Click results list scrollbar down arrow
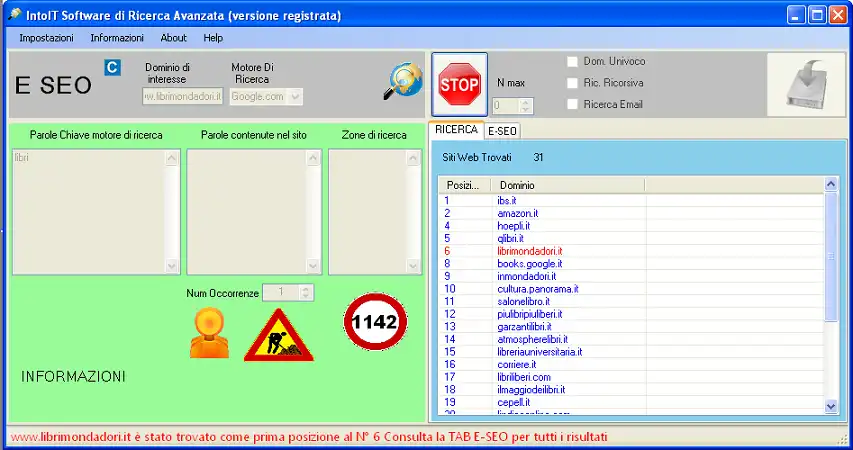Viewport: 853px width, 450px height. click(831, 406)
